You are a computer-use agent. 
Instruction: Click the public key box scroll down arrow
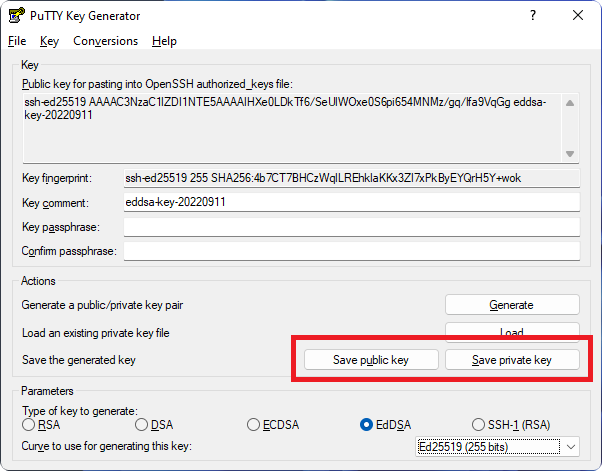(570, 154)
